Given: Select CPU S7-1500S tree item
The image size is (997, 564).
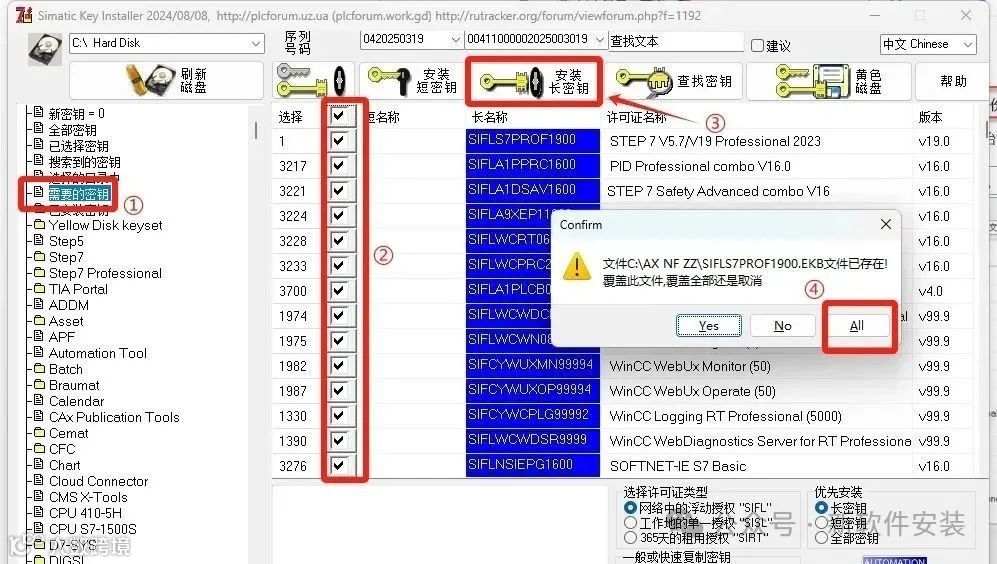Looking at the screenshot, I should pyautogui.click(x=93, y=529).
